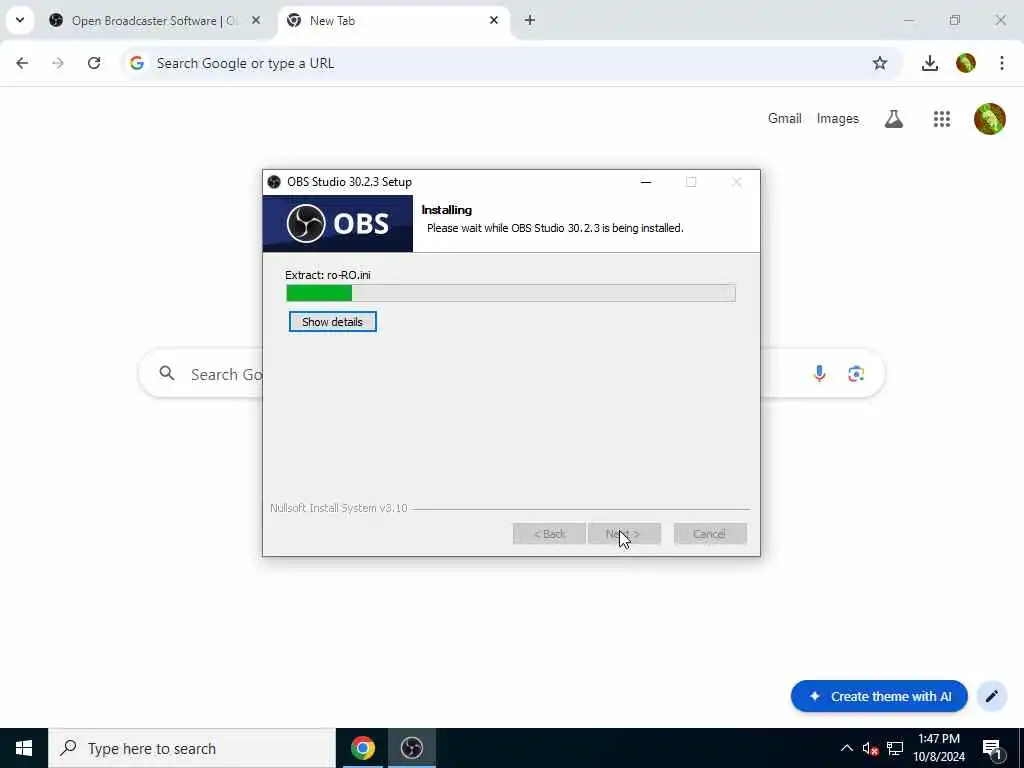Click the Google search box on page
Image resolution: width=1024 pixels, height=768 pixels.
[511, 374]
